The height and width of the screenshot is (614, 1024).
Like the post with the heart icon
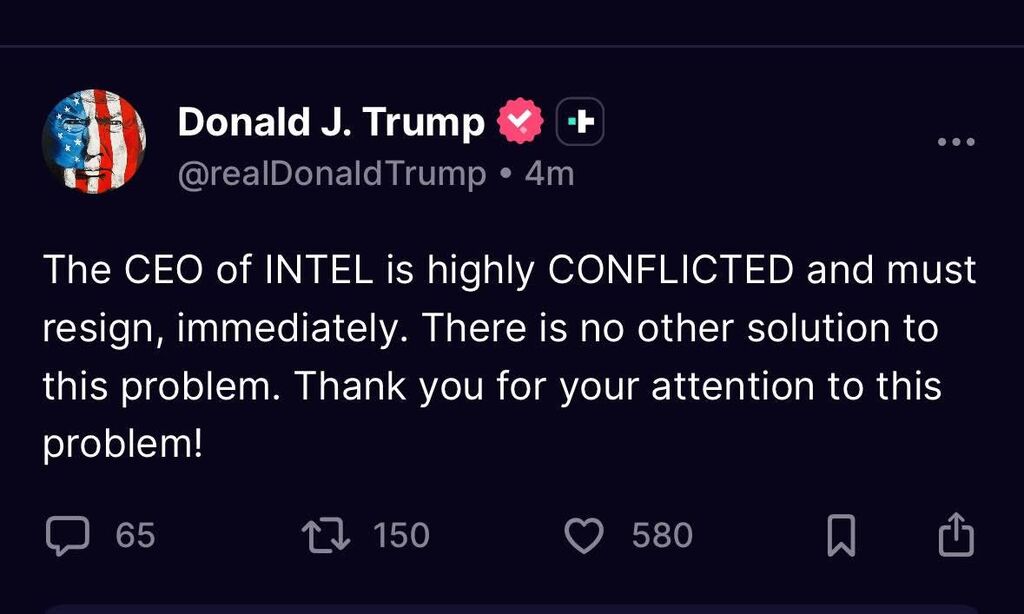coord(584,535)
